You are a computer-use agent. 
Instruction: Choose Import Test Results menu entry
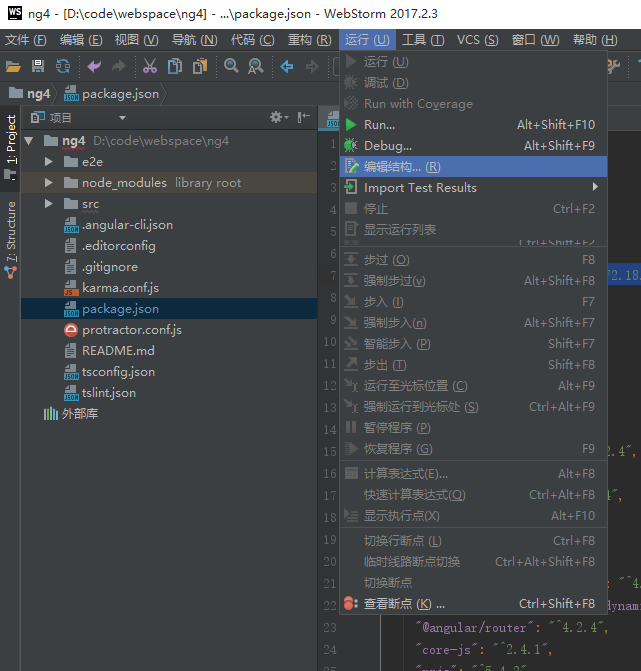click(x=473, y=187)
